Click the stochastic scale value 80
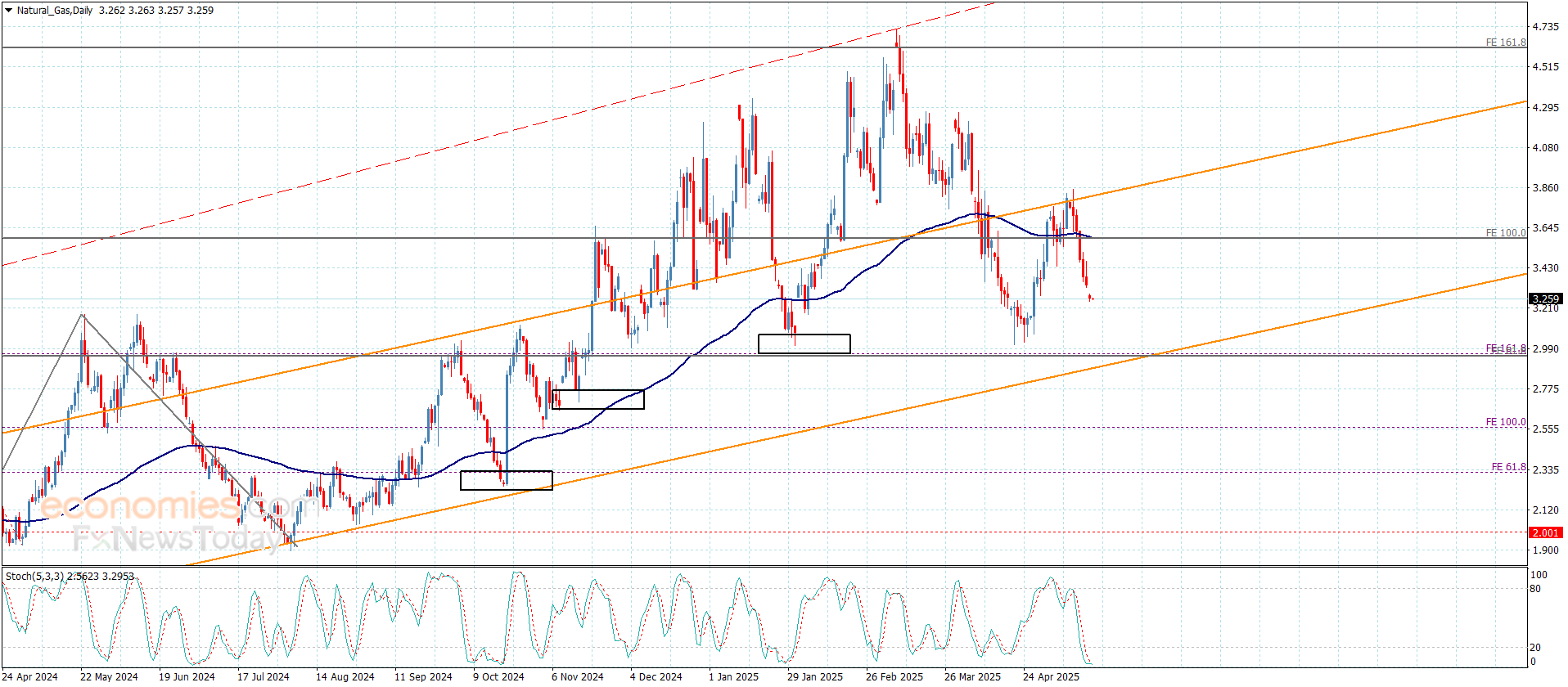1568x687 pixels. tap(1535, 589)
